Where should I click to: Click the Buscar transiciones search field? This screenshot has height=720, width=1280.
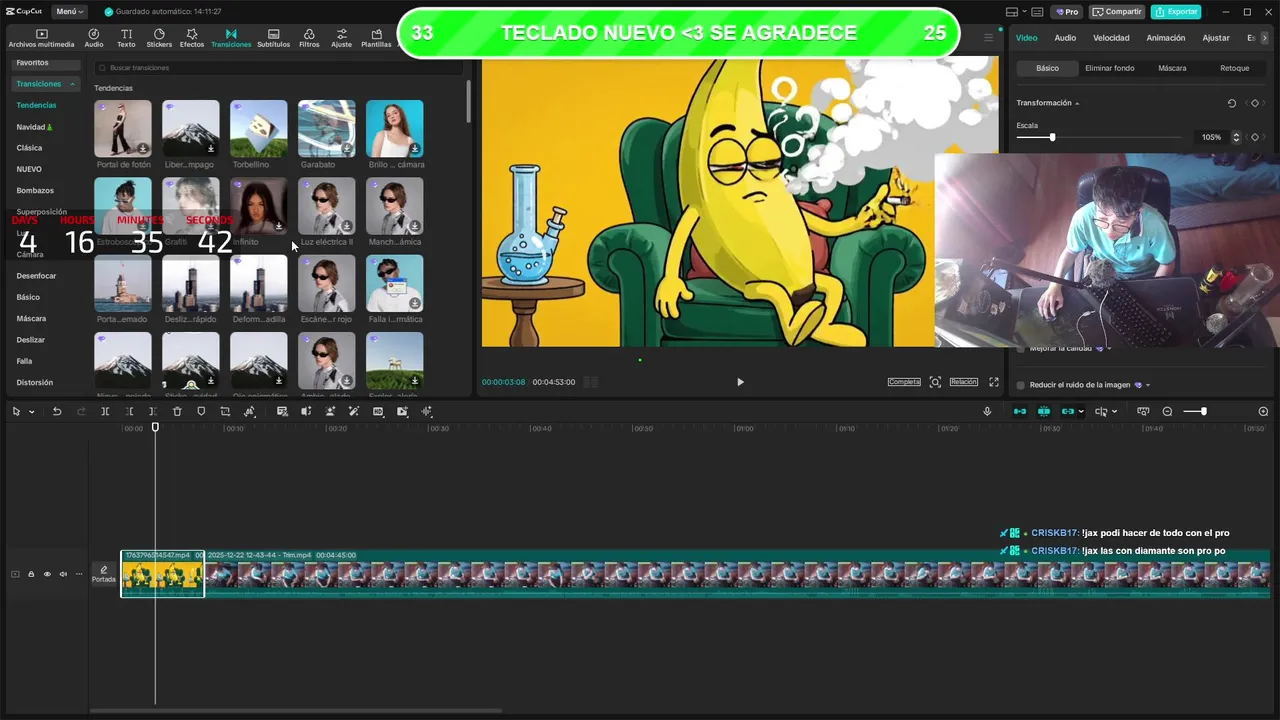[277, 67]
